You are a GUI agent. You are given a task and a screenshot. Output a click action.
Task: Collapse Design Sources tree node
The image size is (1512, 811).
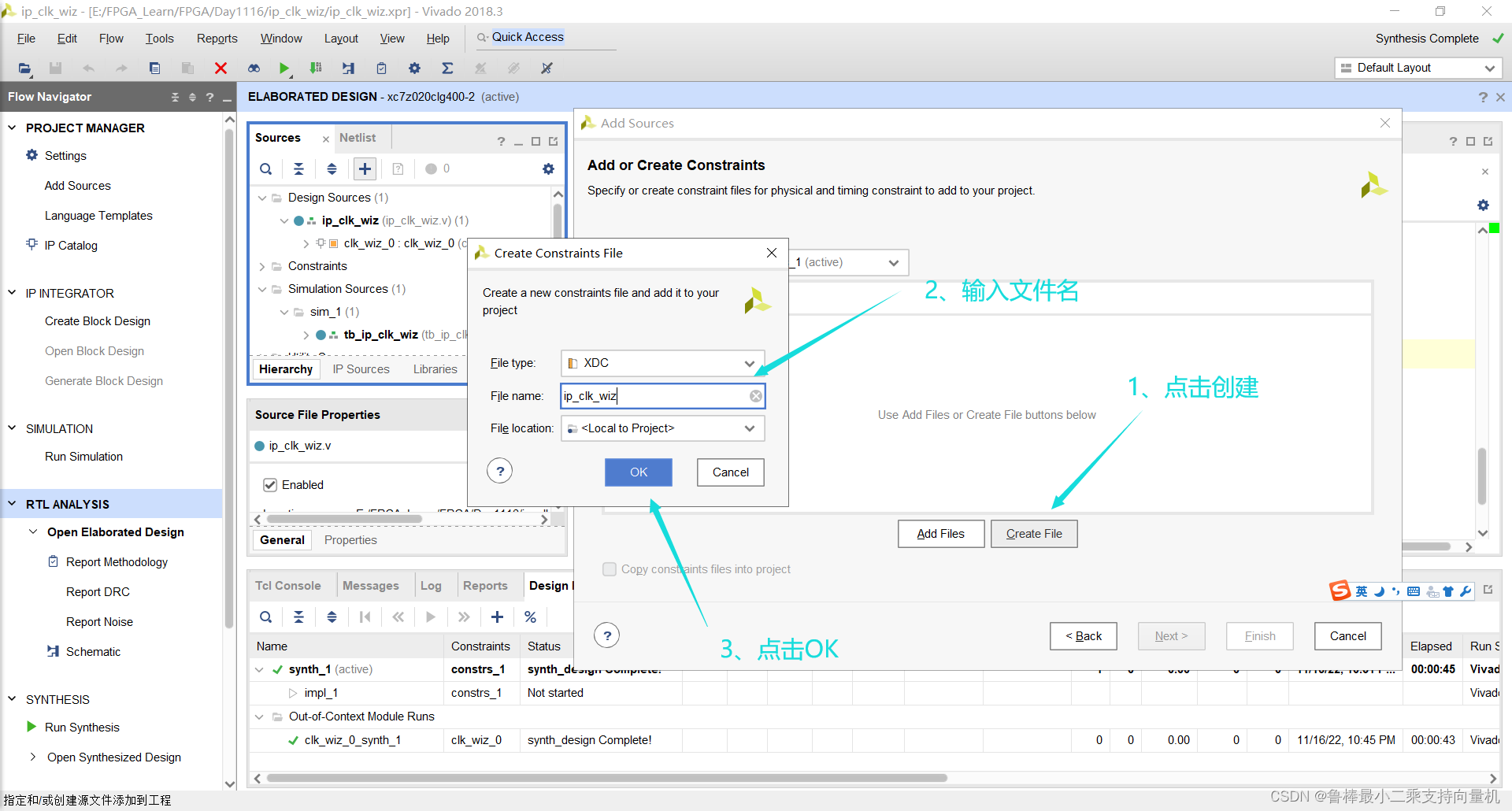[262, 198]
